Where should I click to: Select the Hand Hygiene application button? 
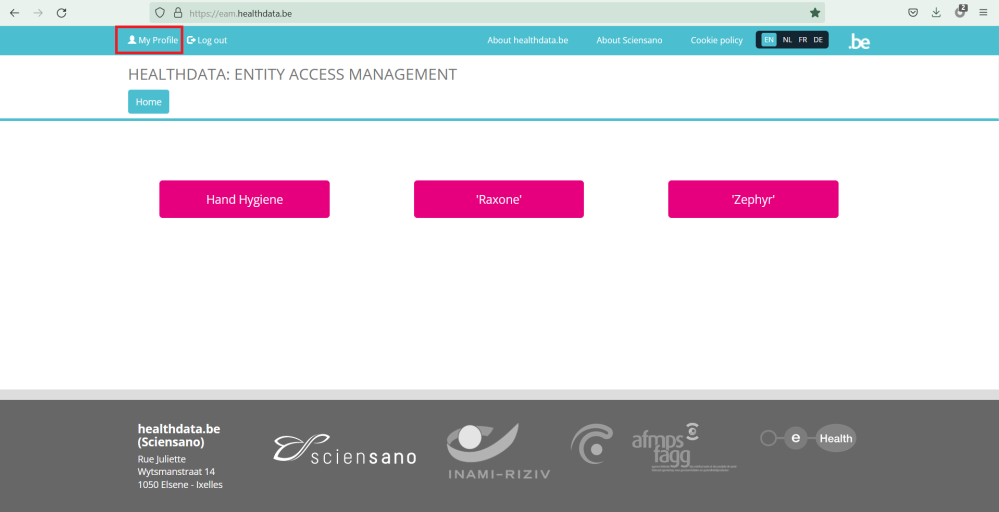coord(244,199)
